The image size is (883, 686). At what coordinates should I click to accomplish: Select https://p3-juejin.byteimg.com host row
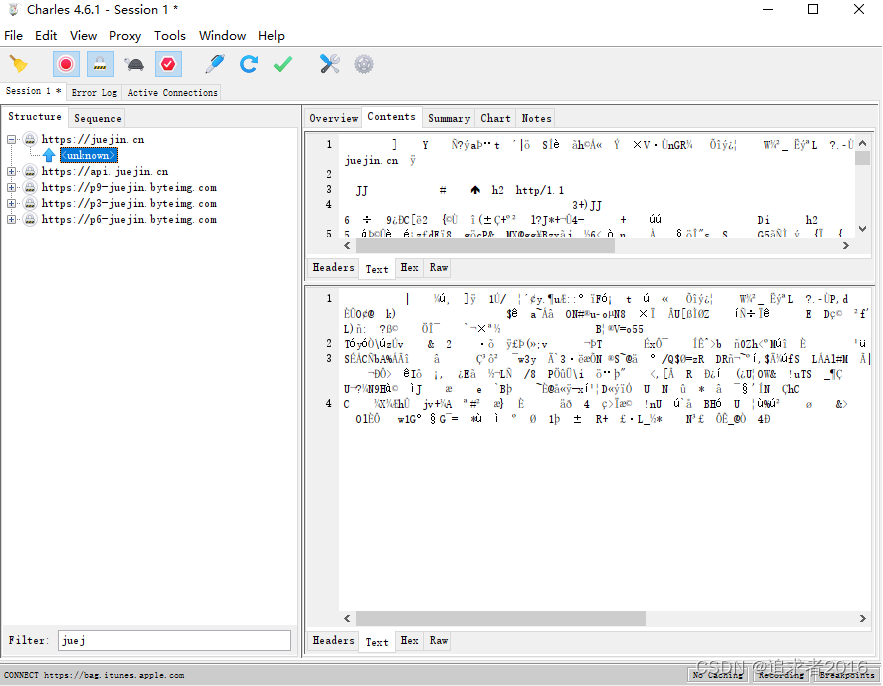[129, 203]
